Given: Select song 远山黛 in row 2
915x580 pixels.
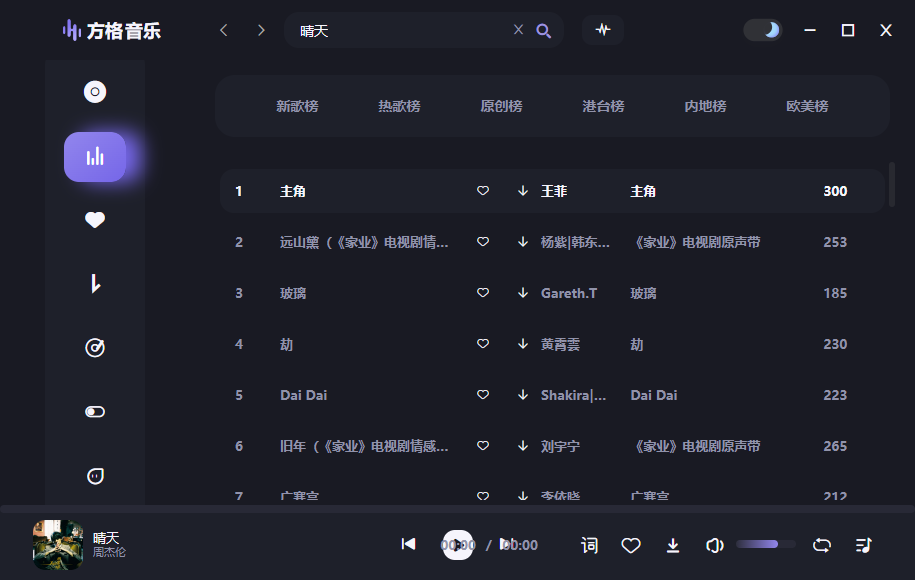Looking at the screenshot, I should pos(364,242).
